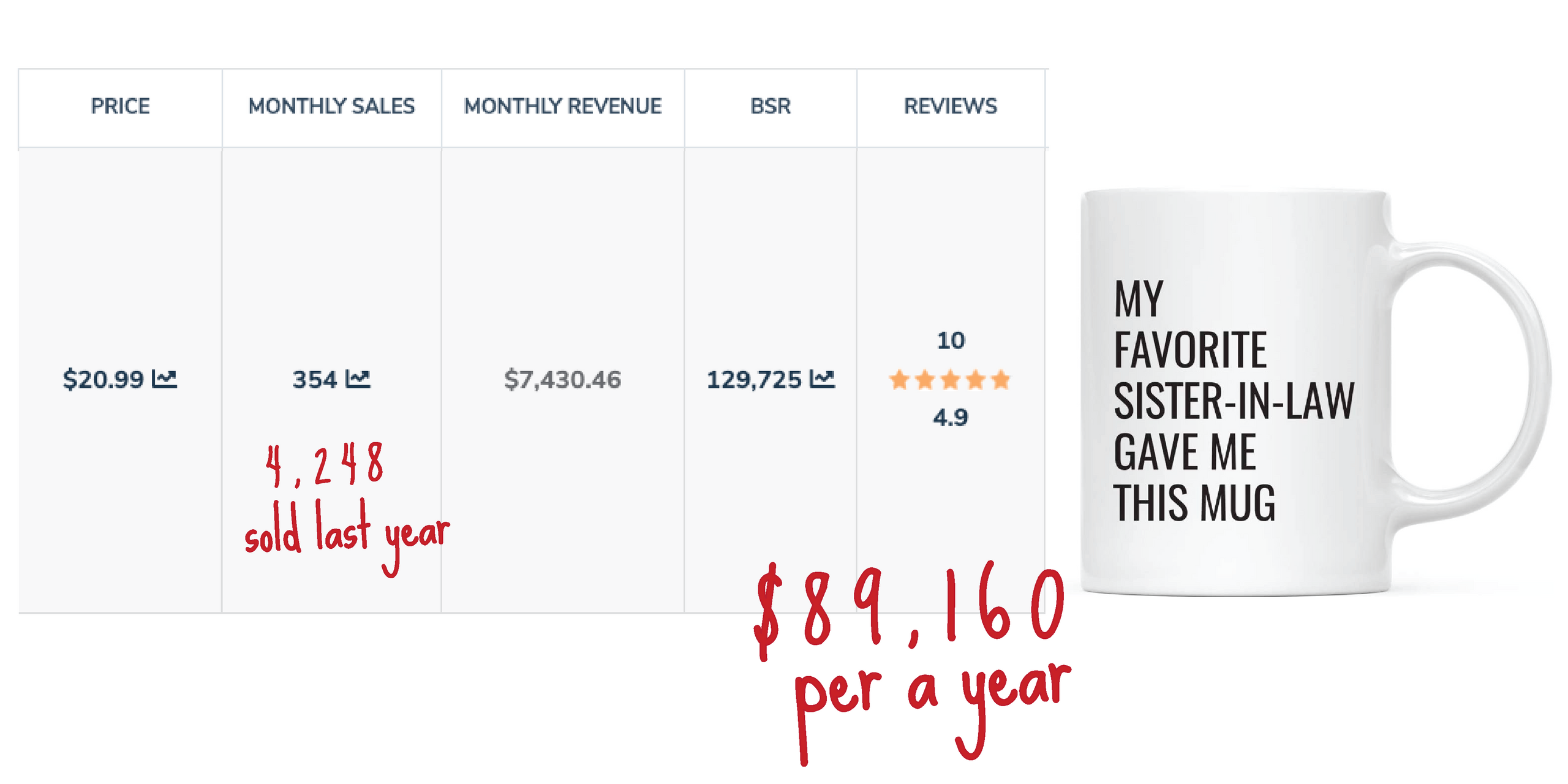Viewport: 1568px width, 784px height.
Task: Click the $20.99 price value
Action: coord(104,380)
